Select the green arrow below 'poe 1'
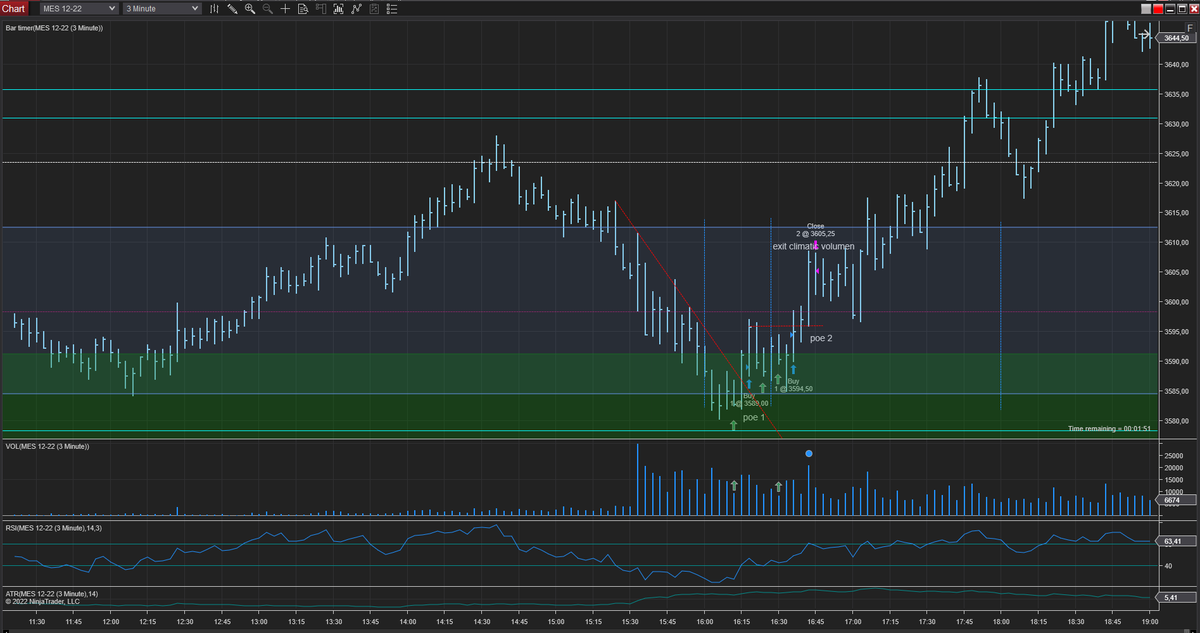The image size is (1200, 633). pos(734,425)
